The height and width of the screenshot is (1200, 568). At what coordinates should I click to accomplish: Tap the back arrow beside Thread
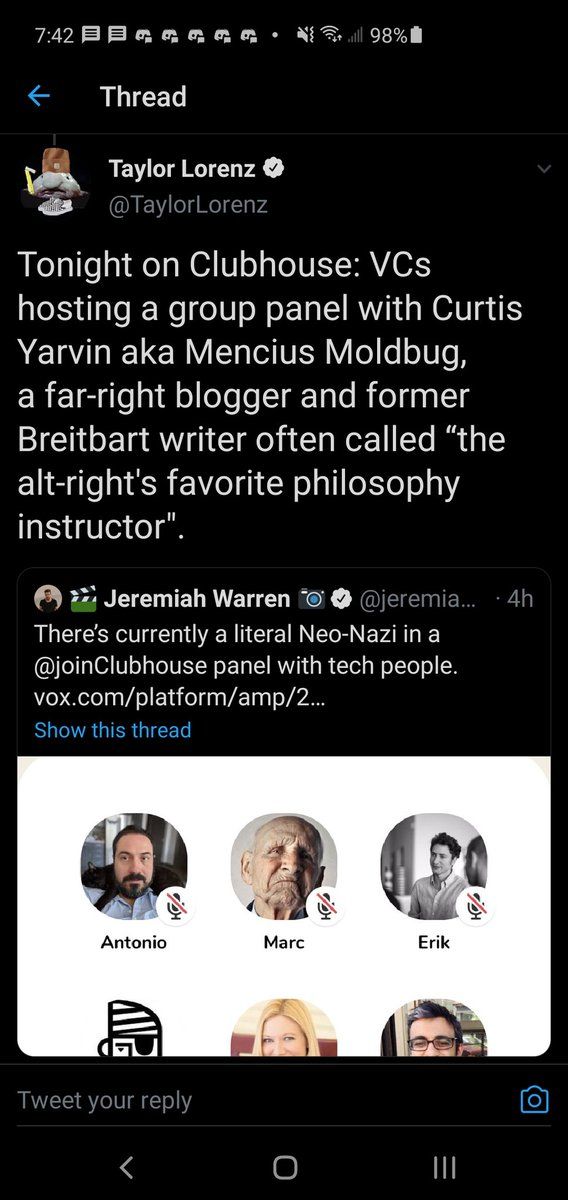point(38,96)
